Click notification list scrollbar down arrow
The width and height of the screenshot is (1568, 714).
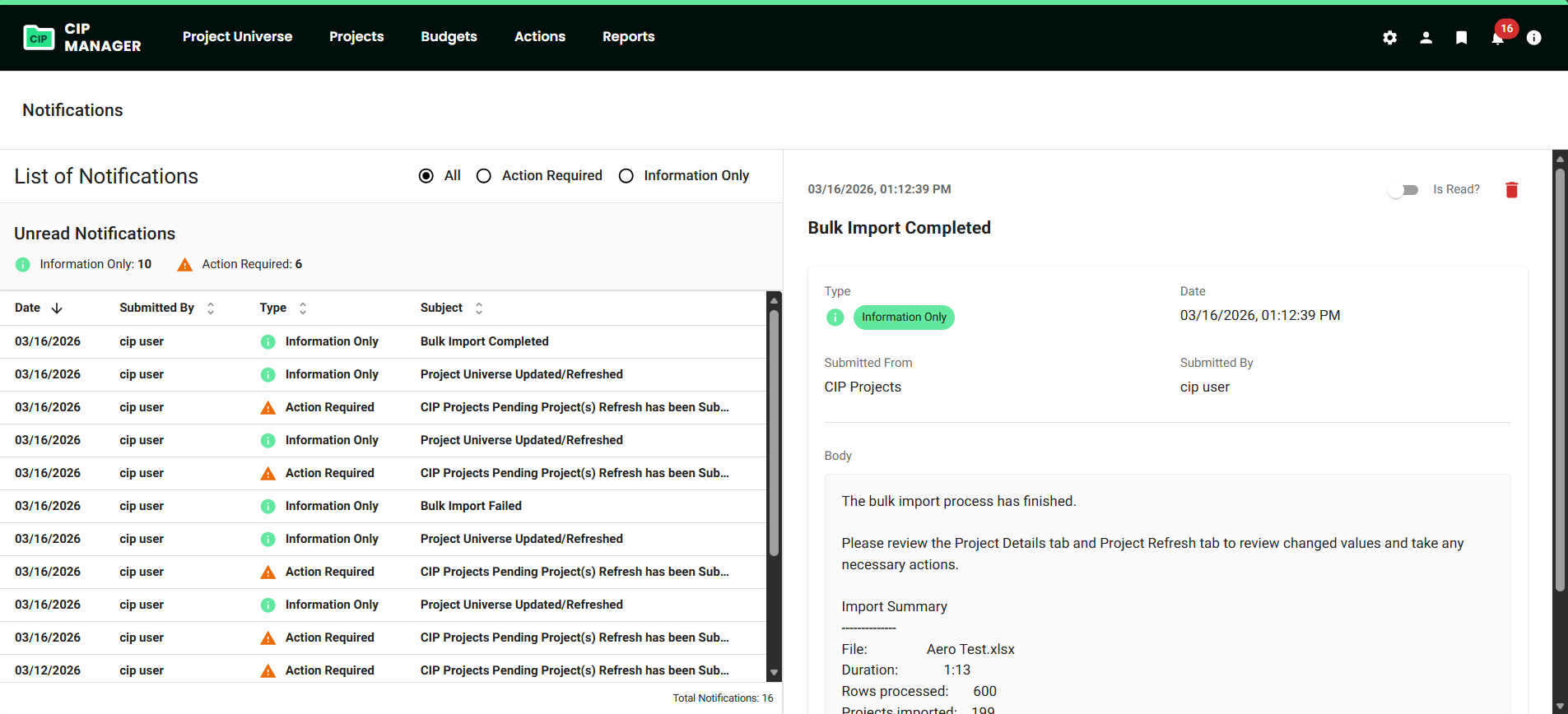774,673
